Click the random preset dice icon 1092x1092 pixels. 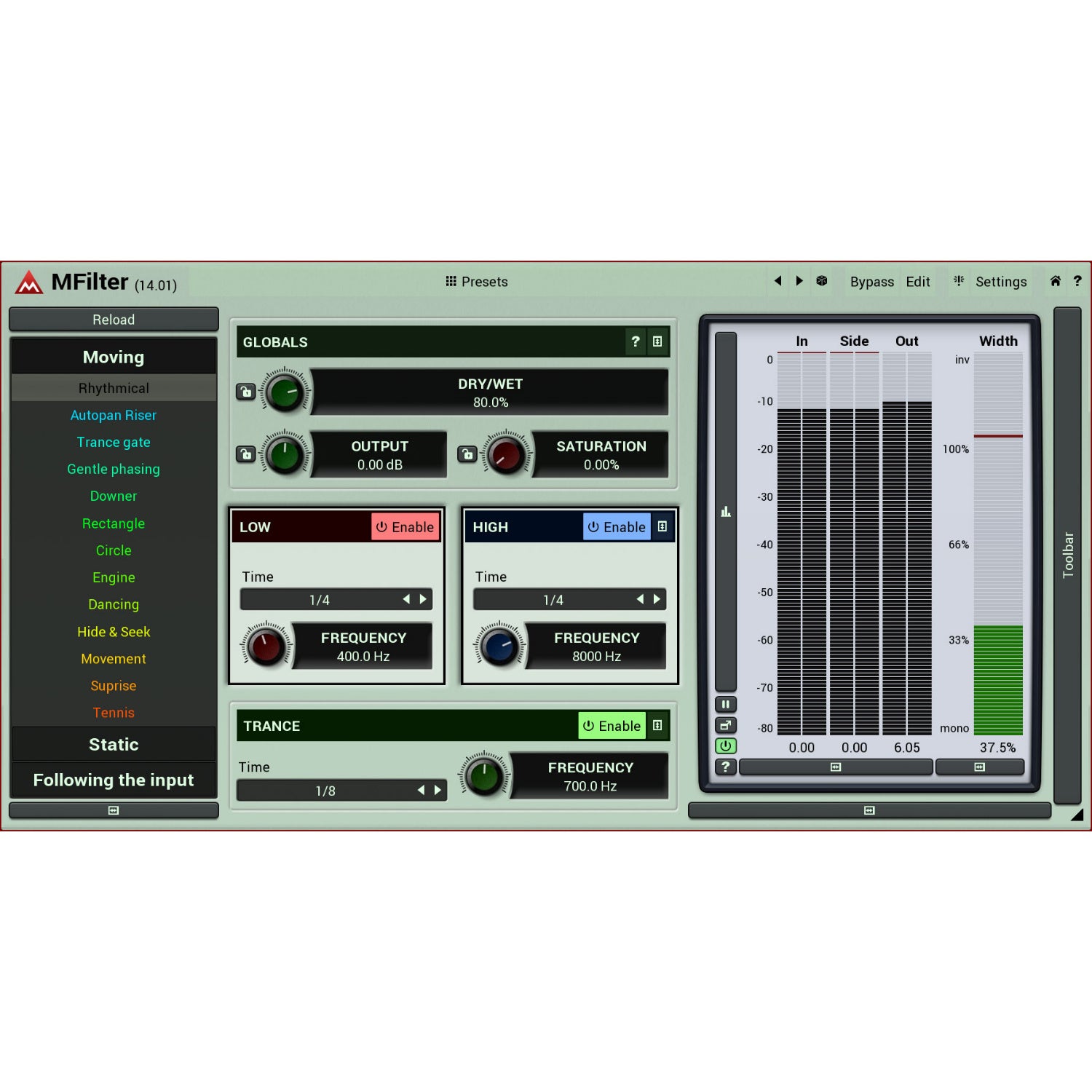(822, 281)
